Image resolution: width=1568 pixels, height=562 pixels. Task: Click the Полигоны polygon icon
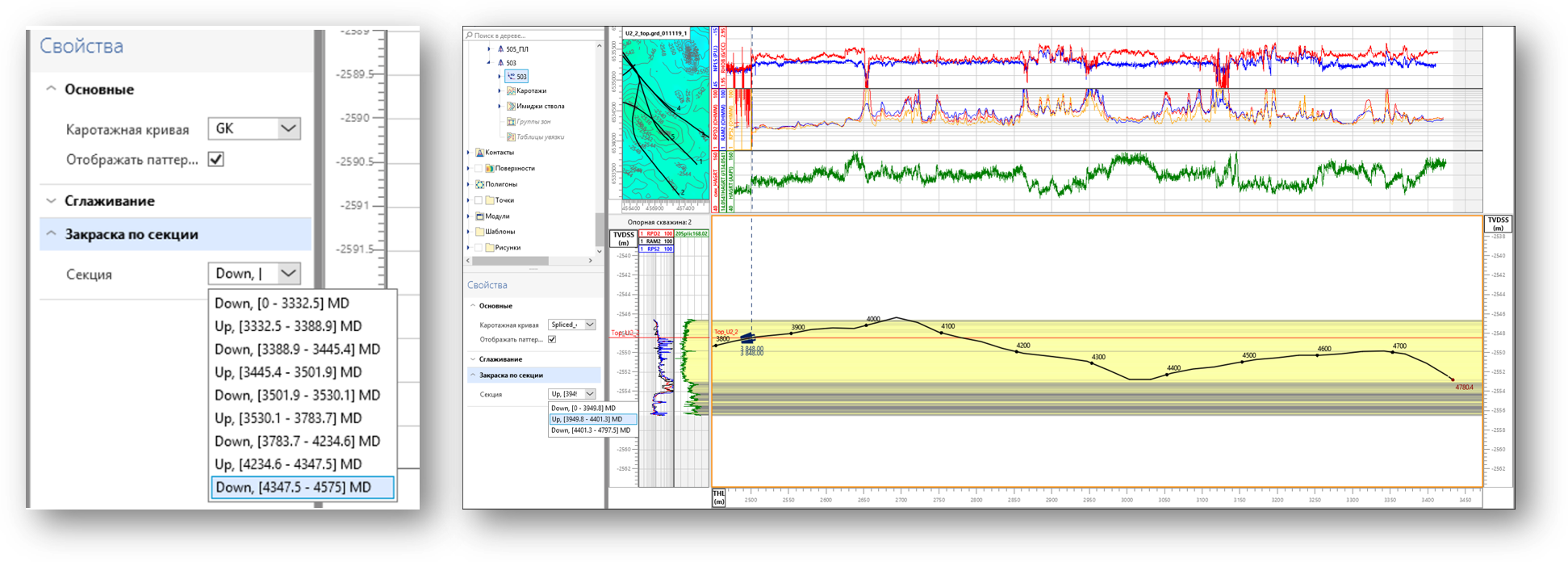(479, 184)
